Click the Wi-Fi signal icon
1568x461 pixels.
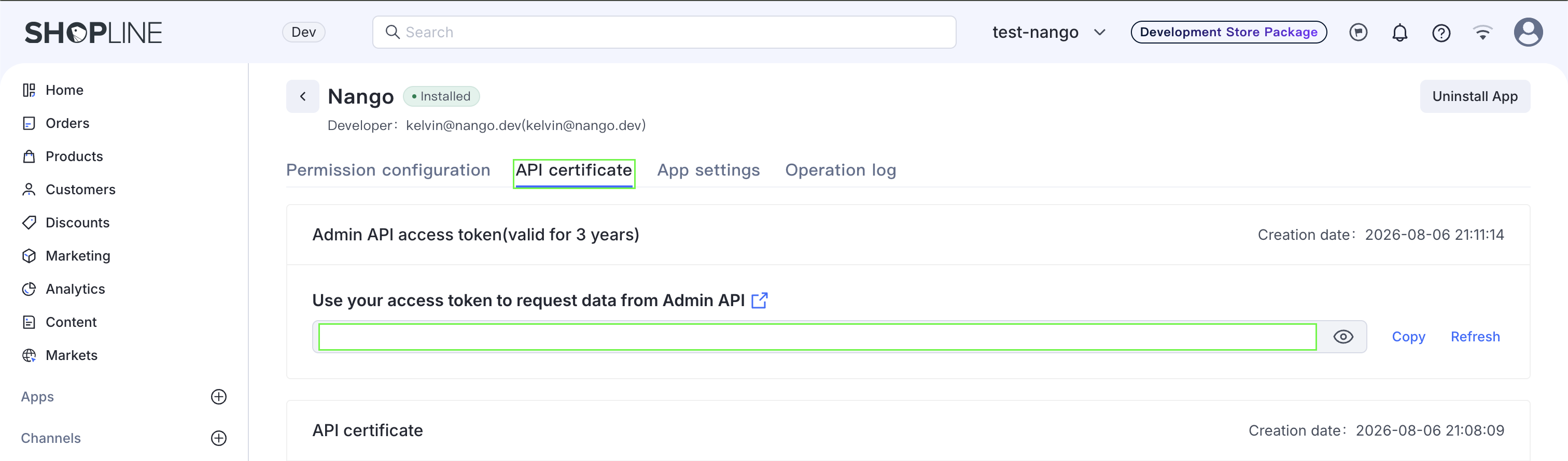tap(1482, 32)
